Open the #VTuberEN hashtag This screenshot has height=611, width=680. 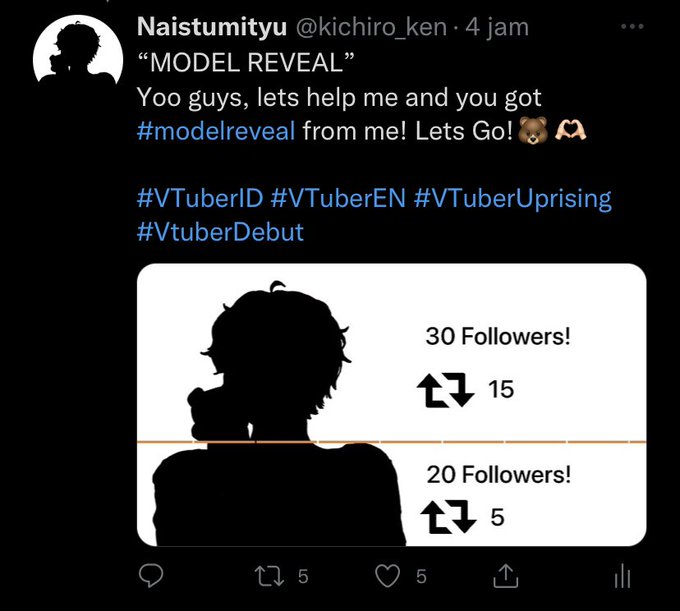[x=338, y=198]
